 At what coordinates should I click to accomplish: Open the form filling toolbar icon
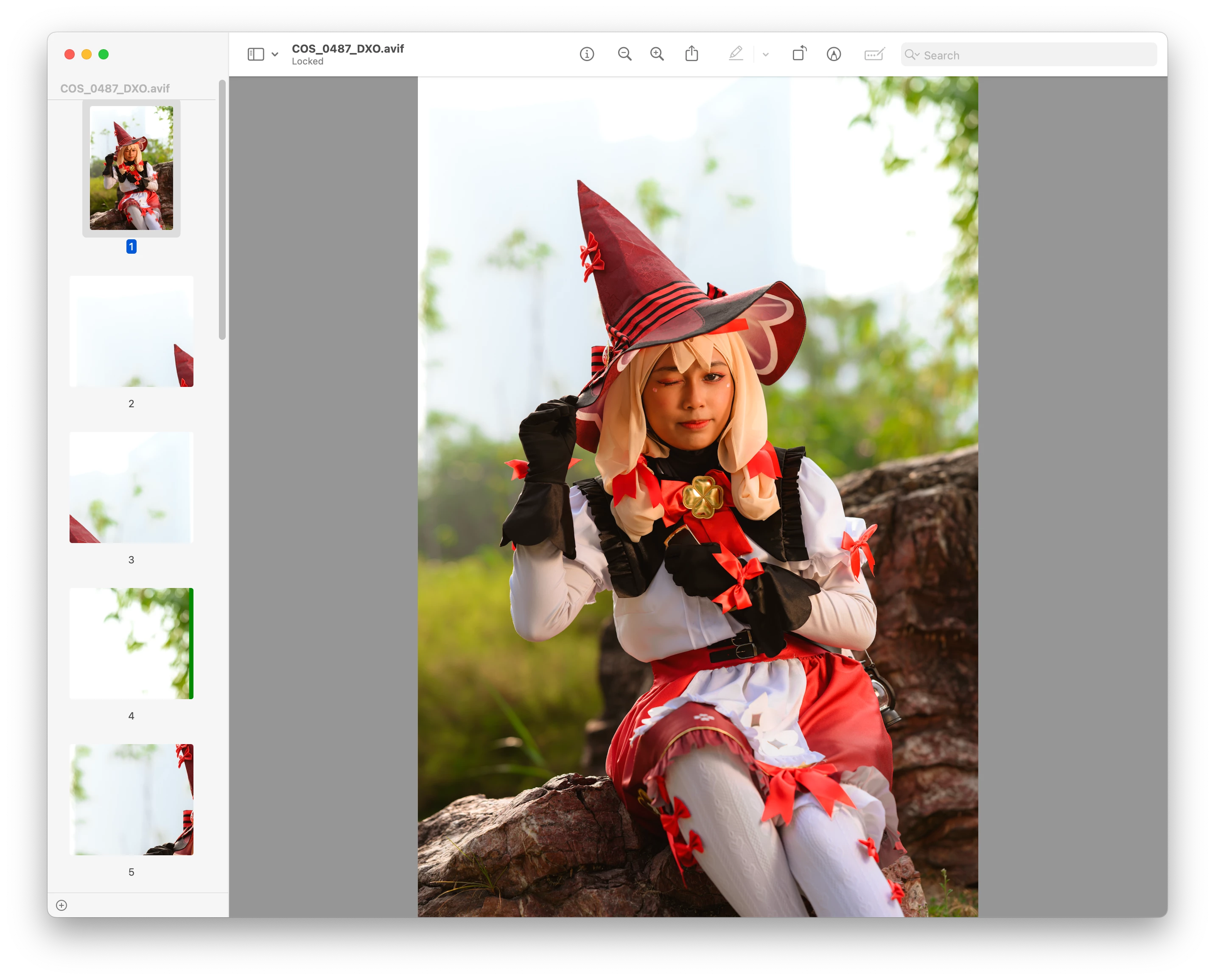874,54
